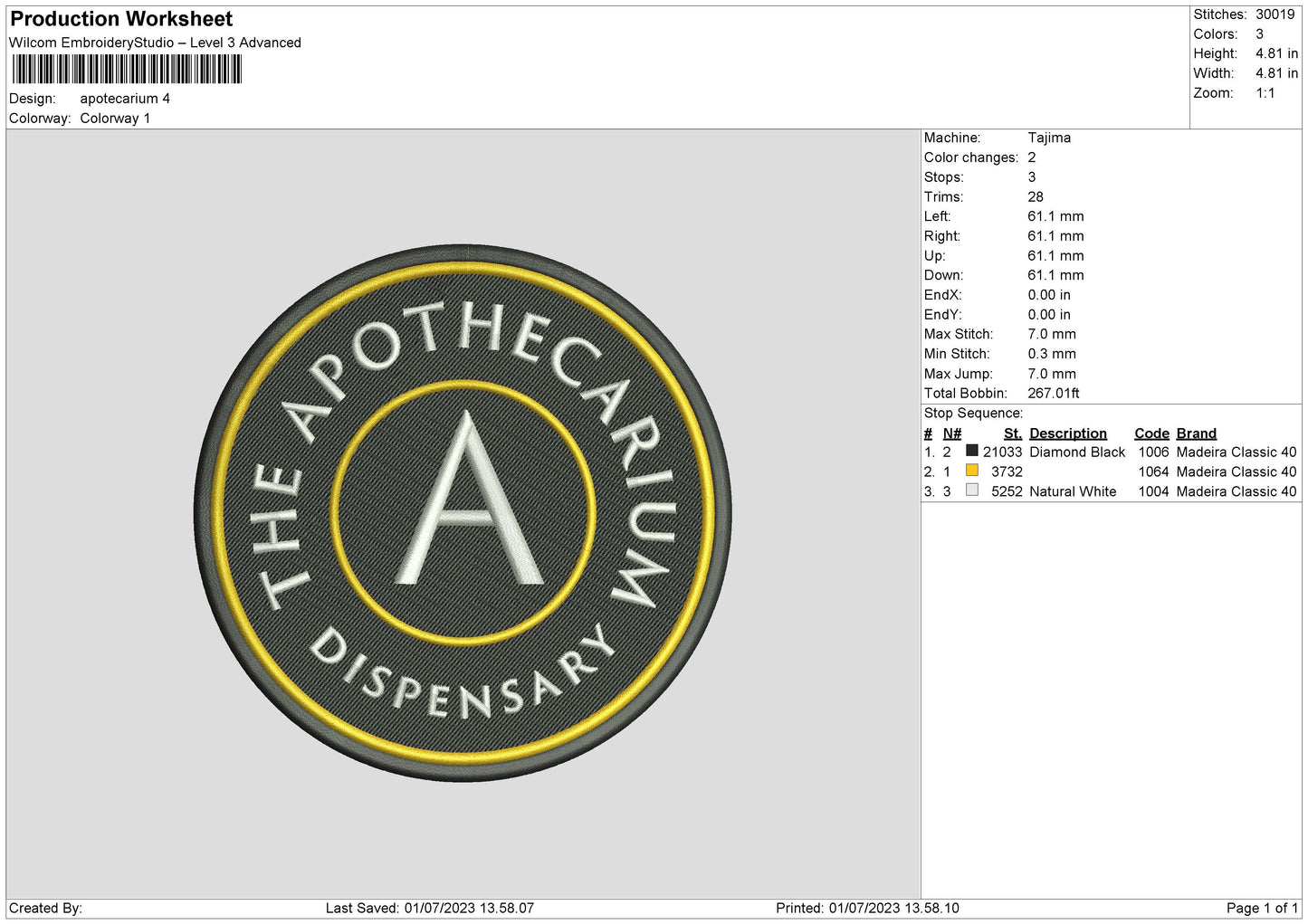Click the Max Jump value 7.0 mm
Image resolution: width=1308 pixels, height=924 pixels.
pos(1052,374)
